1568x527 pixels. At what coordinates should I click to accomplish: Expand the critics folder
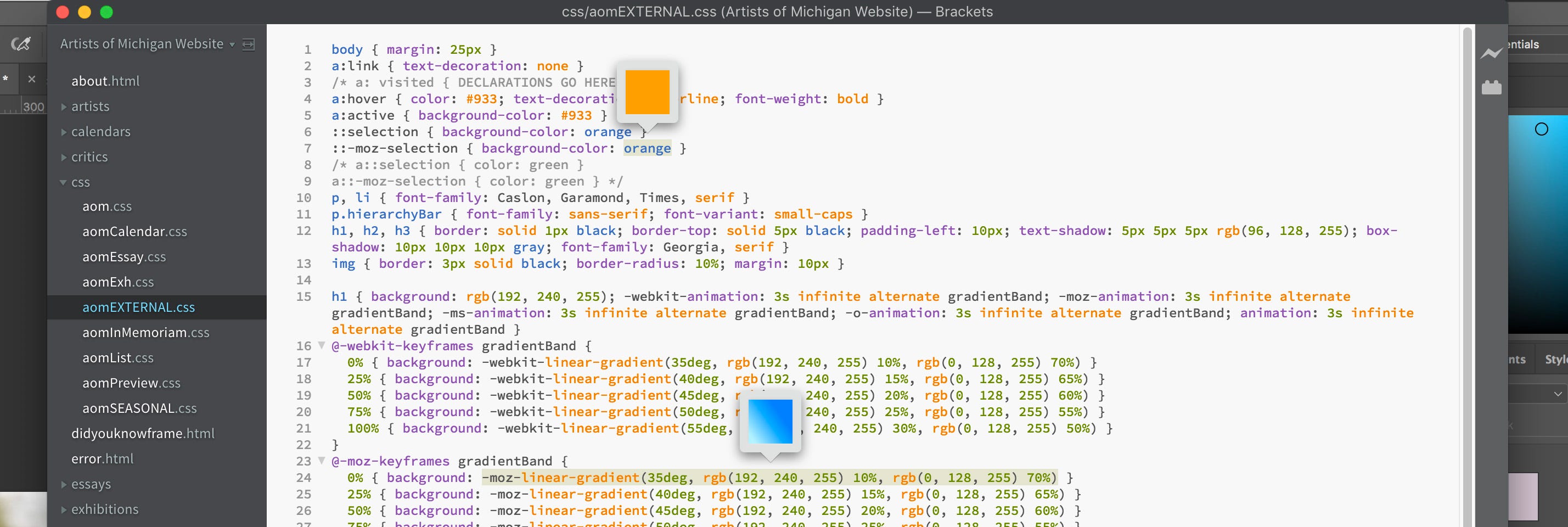[64, 157]
